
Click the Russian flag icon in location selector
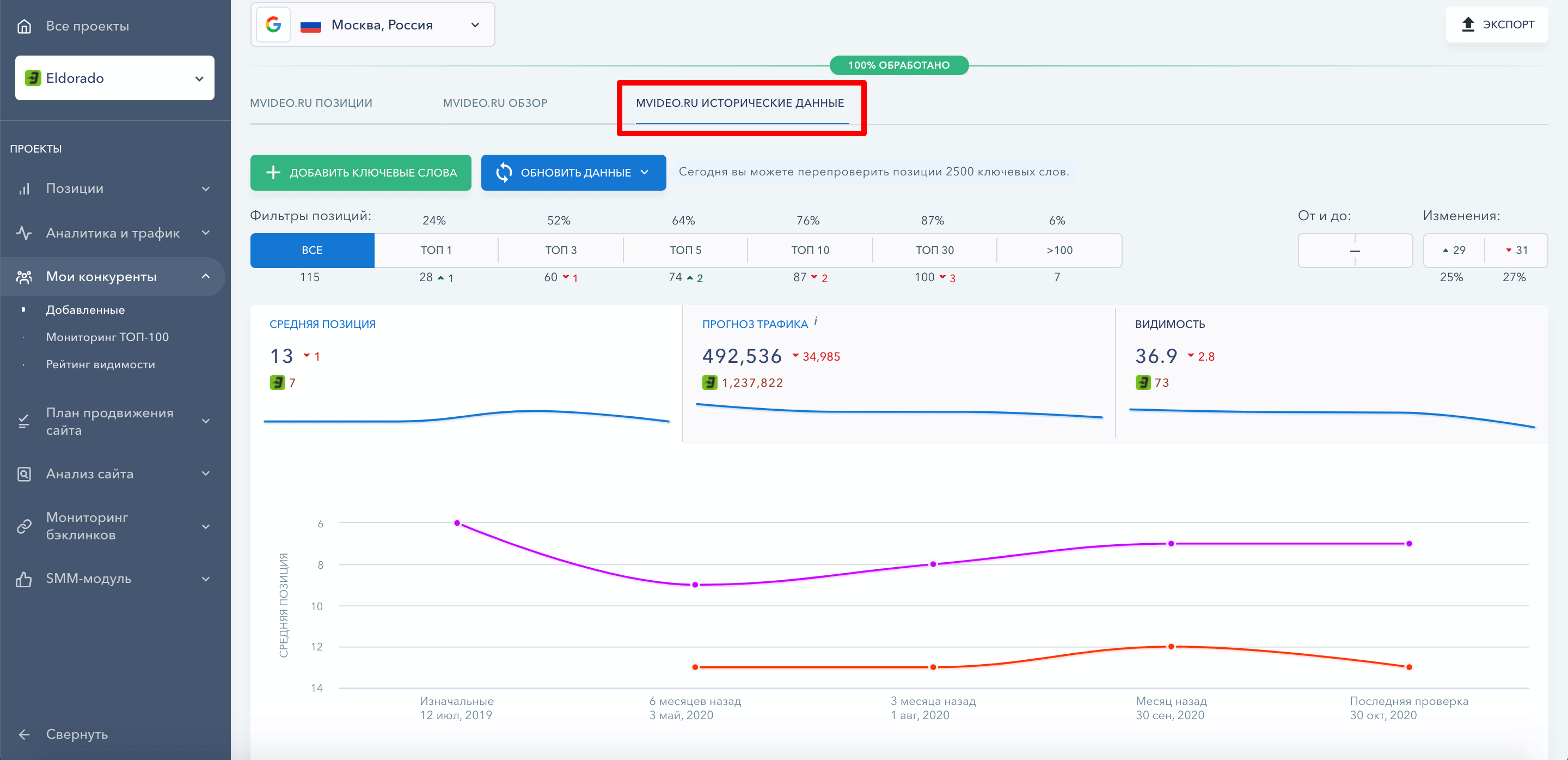point(311,26)
